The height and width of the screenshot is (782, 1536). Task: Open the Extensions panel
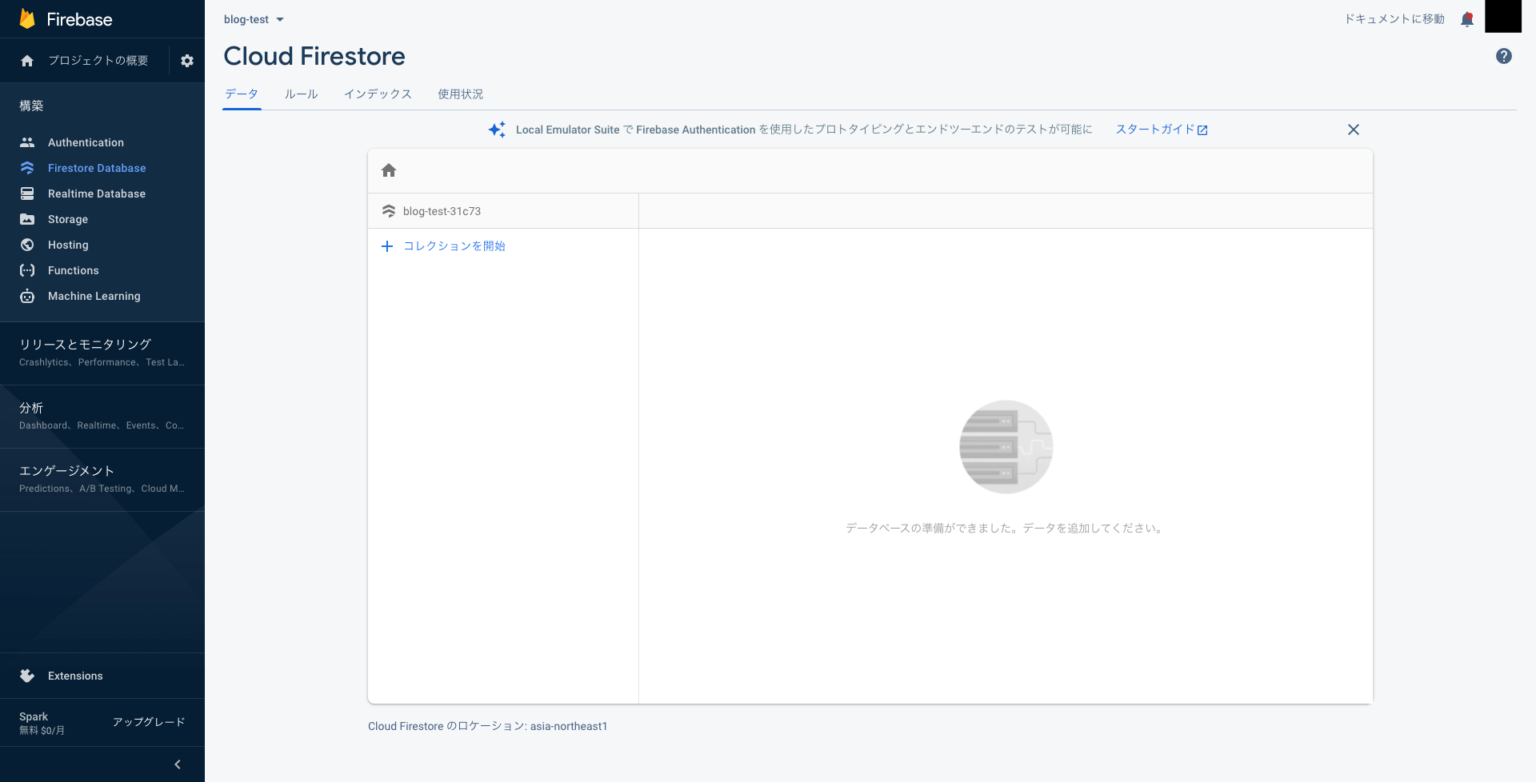click(75, 675)
